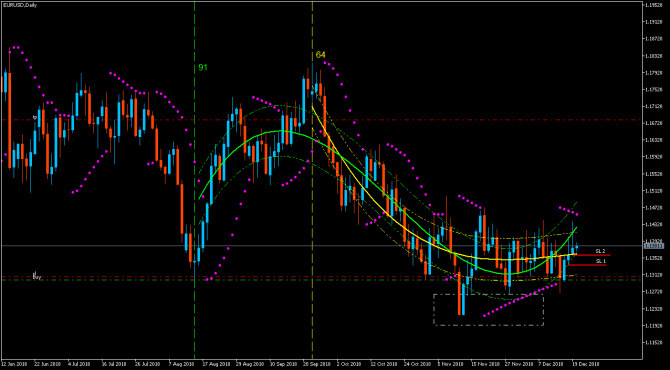670x370 pixels.
Task: Select the red line under SL 2
Action: pos(591,255)
